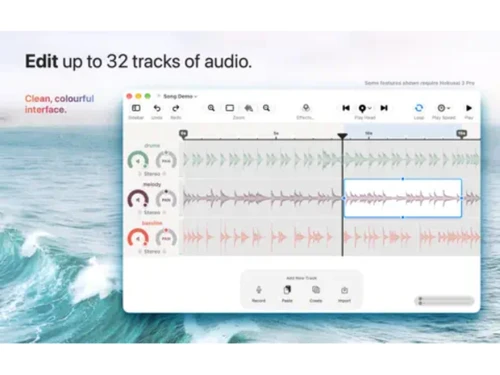Click the bottom handle of the melody selection
Image resolution: width=500 pixels, height=375 pixels.
tap(403, 217)
